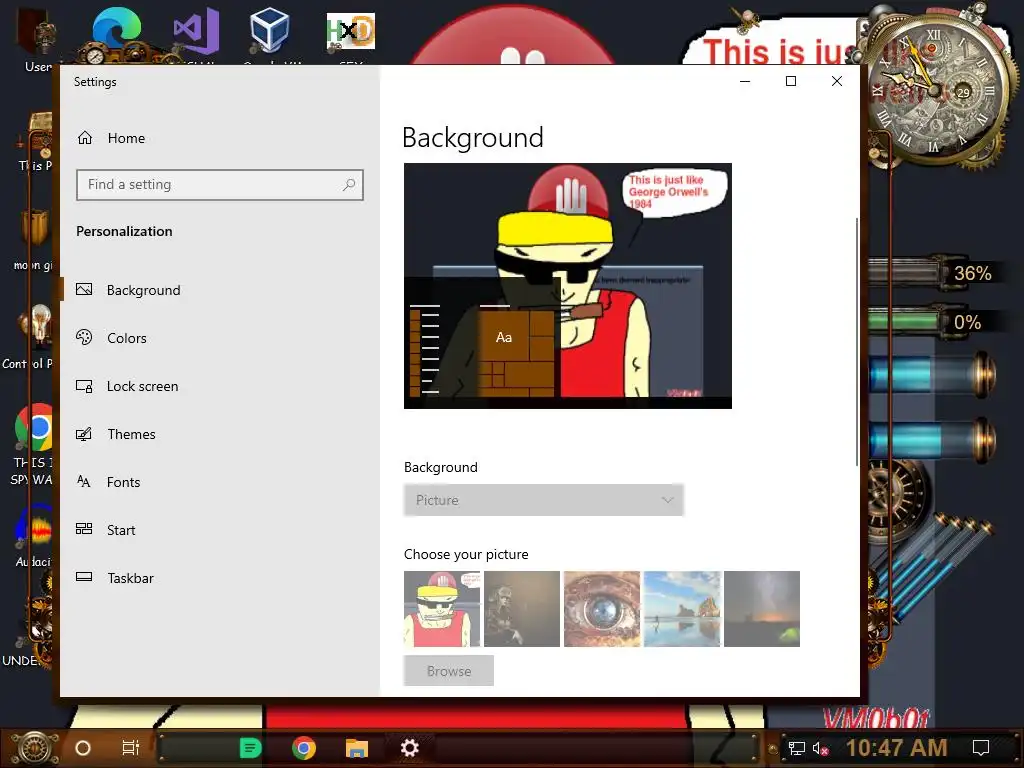Choose the dark steampunk figure wallpaper thumbnail
Image resolution: width=1024 pixels, height=768 pixels.
522,609
